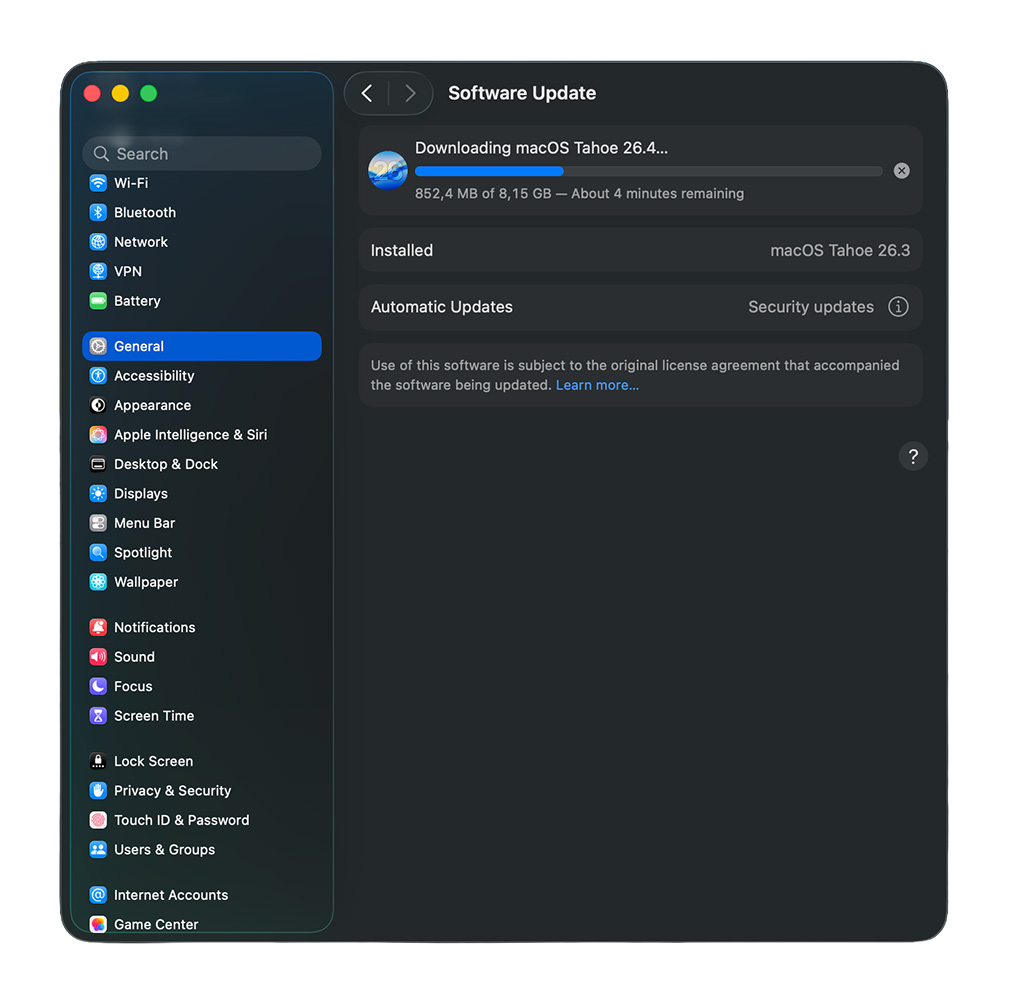Click the Focus moon icon
Image resolution: width=1024 pixels, height=998 pixels.
point(98,686)
